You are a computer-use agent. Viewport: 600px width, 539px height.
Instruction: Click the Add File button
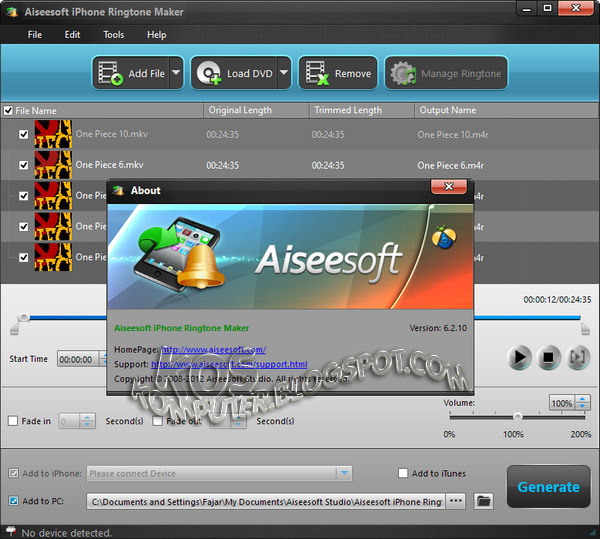click(131, 73)
